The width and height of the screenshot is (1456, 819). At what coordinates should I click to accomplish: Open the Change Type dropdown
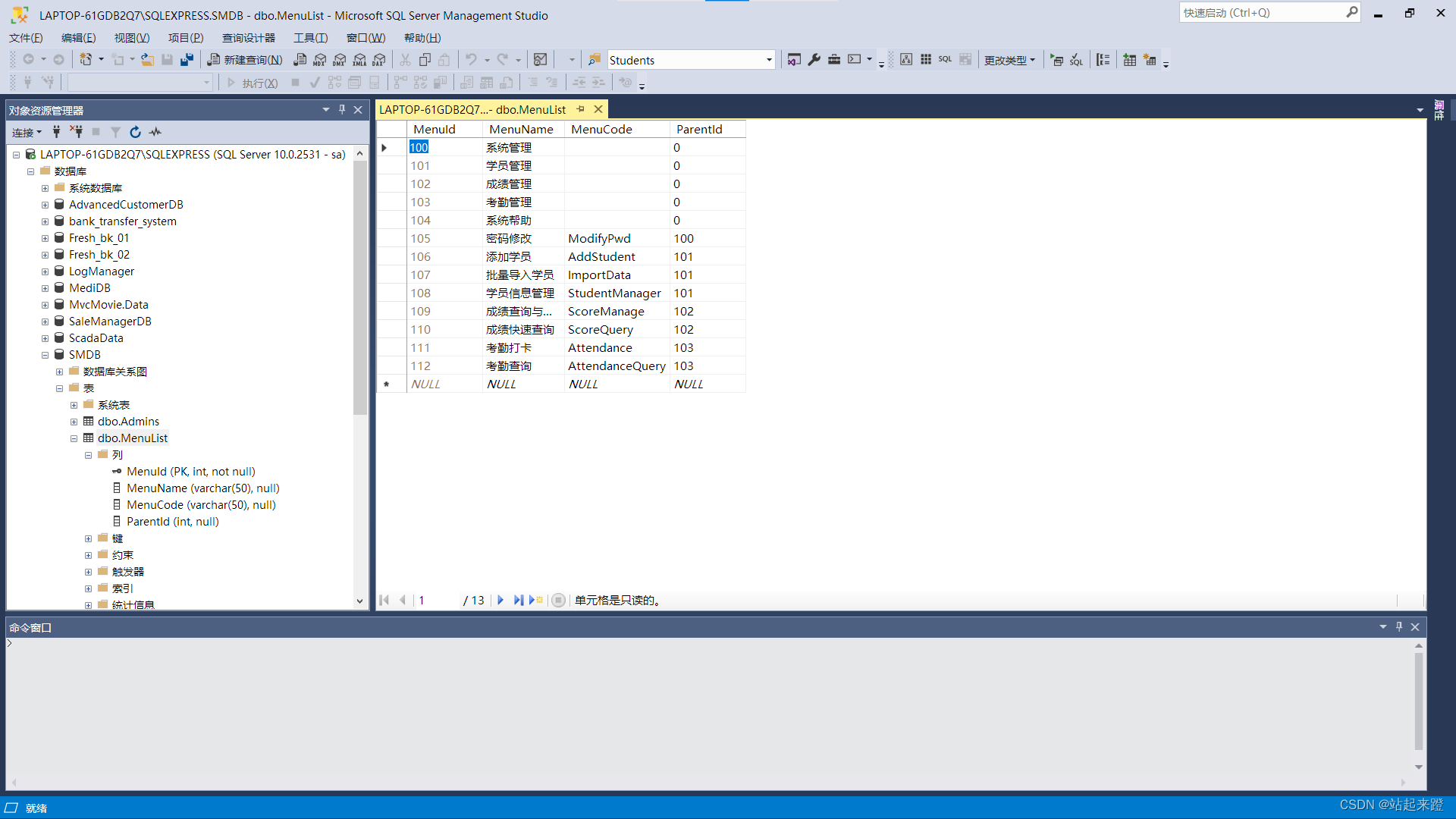1009,60
